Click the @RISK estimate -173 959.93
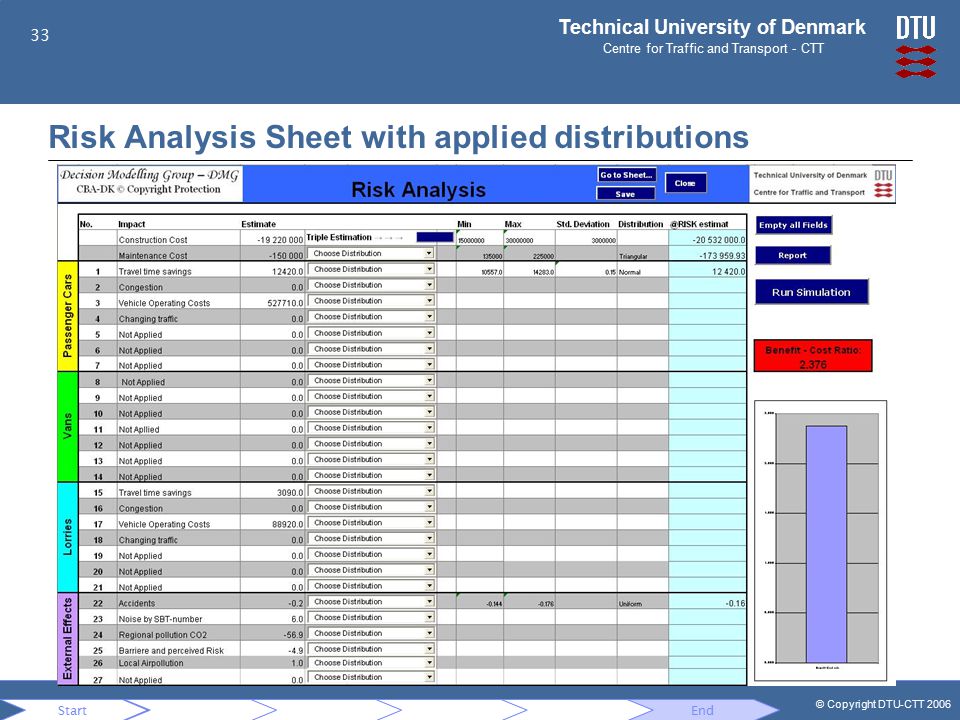The image size is (960, 720). (x=722, y=256)
